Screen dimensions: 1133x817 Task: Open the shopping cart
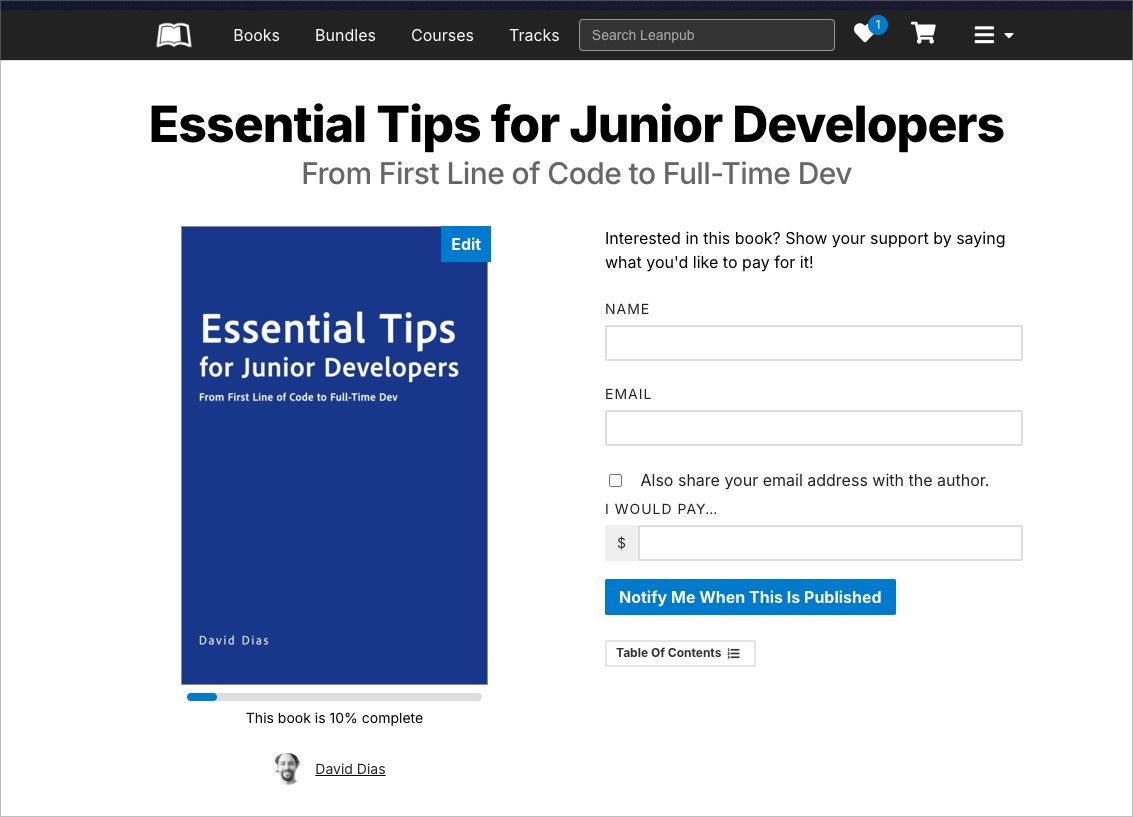point(923,33)
